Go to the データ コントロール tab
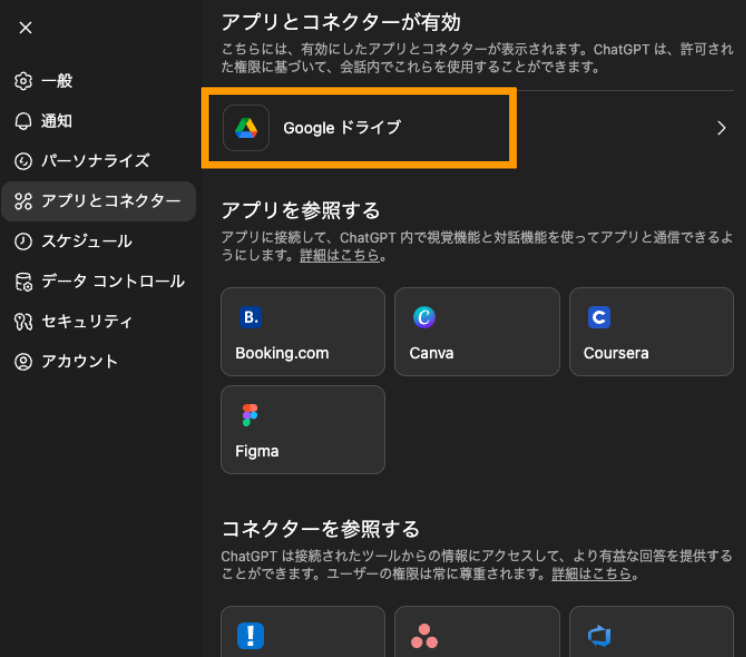The image size is (746, 657). [98, 281]
